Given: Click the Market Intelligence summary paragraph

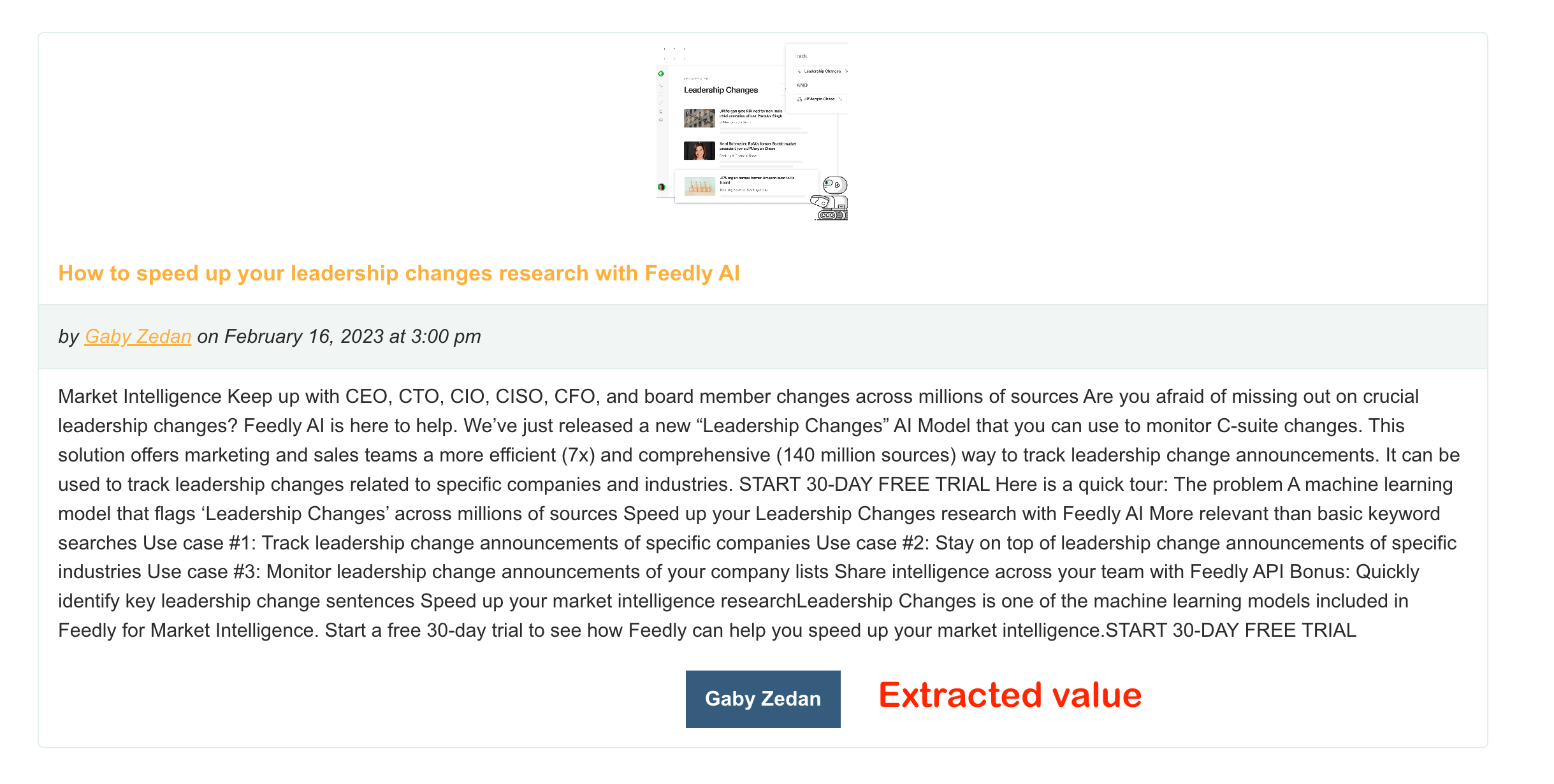Looking at the screenshot, I should pos(759,513).
